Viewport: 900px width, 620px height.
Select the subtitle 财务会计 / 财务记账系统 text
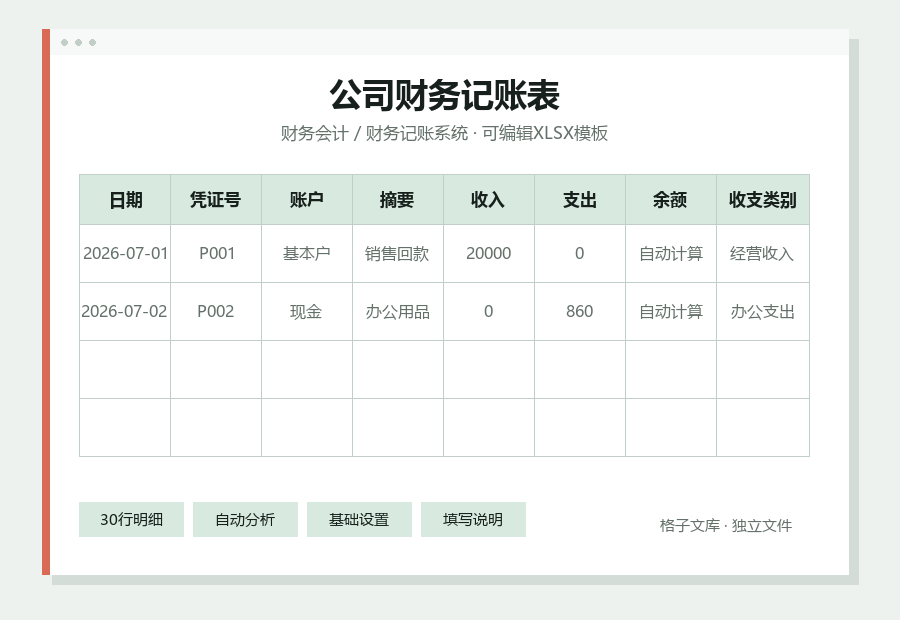(x=374, y=133)
